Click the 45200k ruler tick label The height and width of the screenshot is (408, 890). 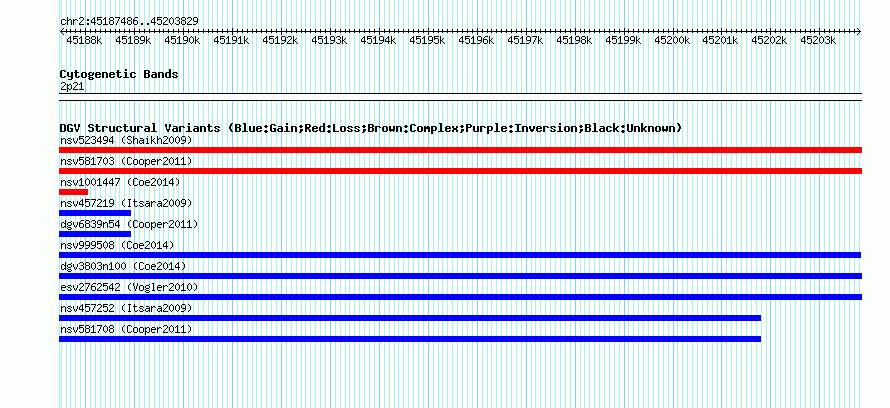672,40
